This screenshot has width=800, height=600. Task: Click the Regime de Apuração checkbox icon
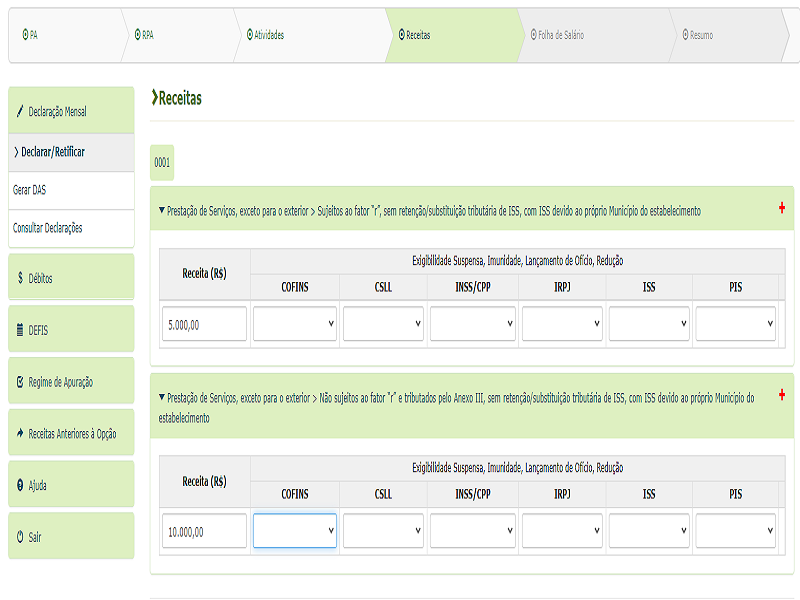point(20,382)
